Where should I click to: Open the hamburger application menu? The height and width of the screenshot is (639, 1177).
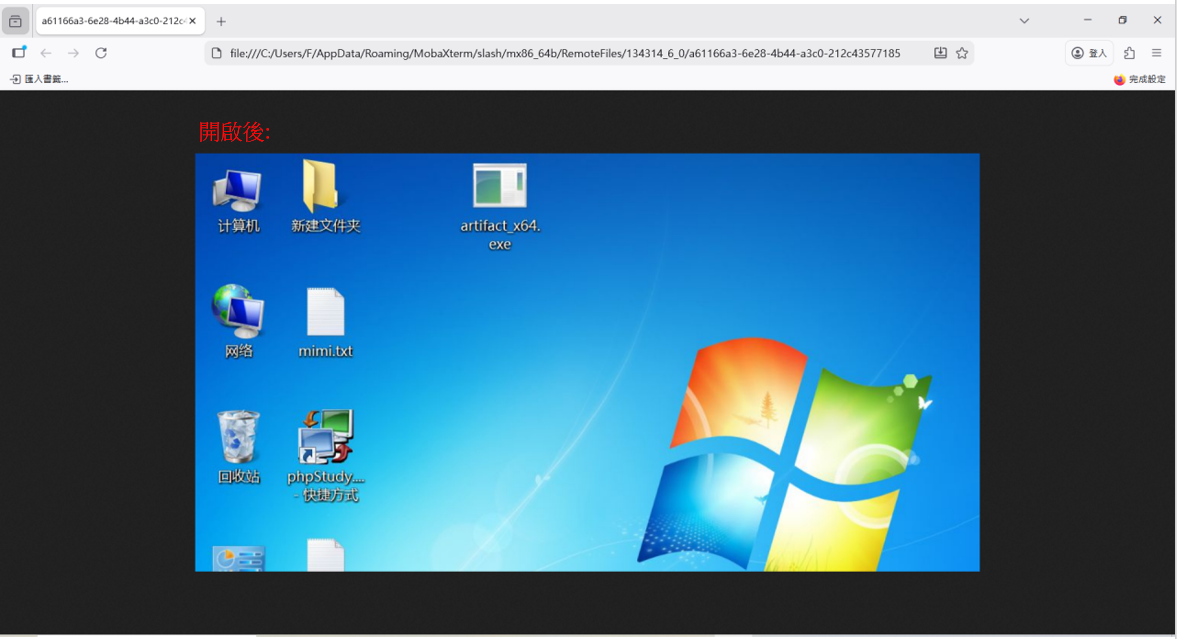click(1157, 53)
